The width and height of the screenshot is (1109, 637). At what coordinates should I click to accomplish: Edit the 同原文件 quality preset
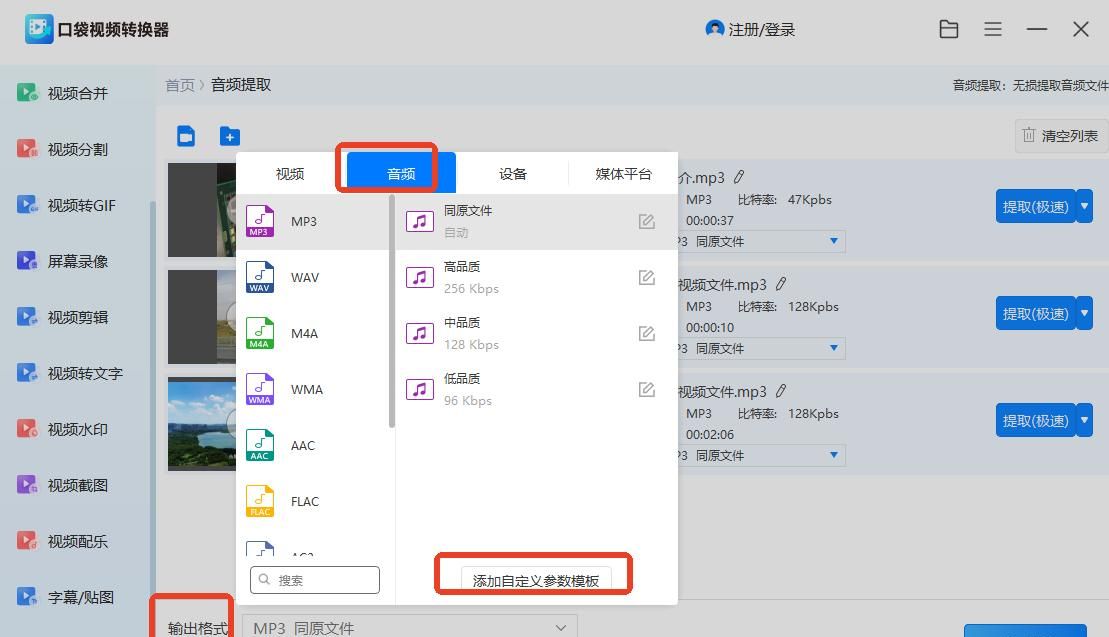pos(647,221)
